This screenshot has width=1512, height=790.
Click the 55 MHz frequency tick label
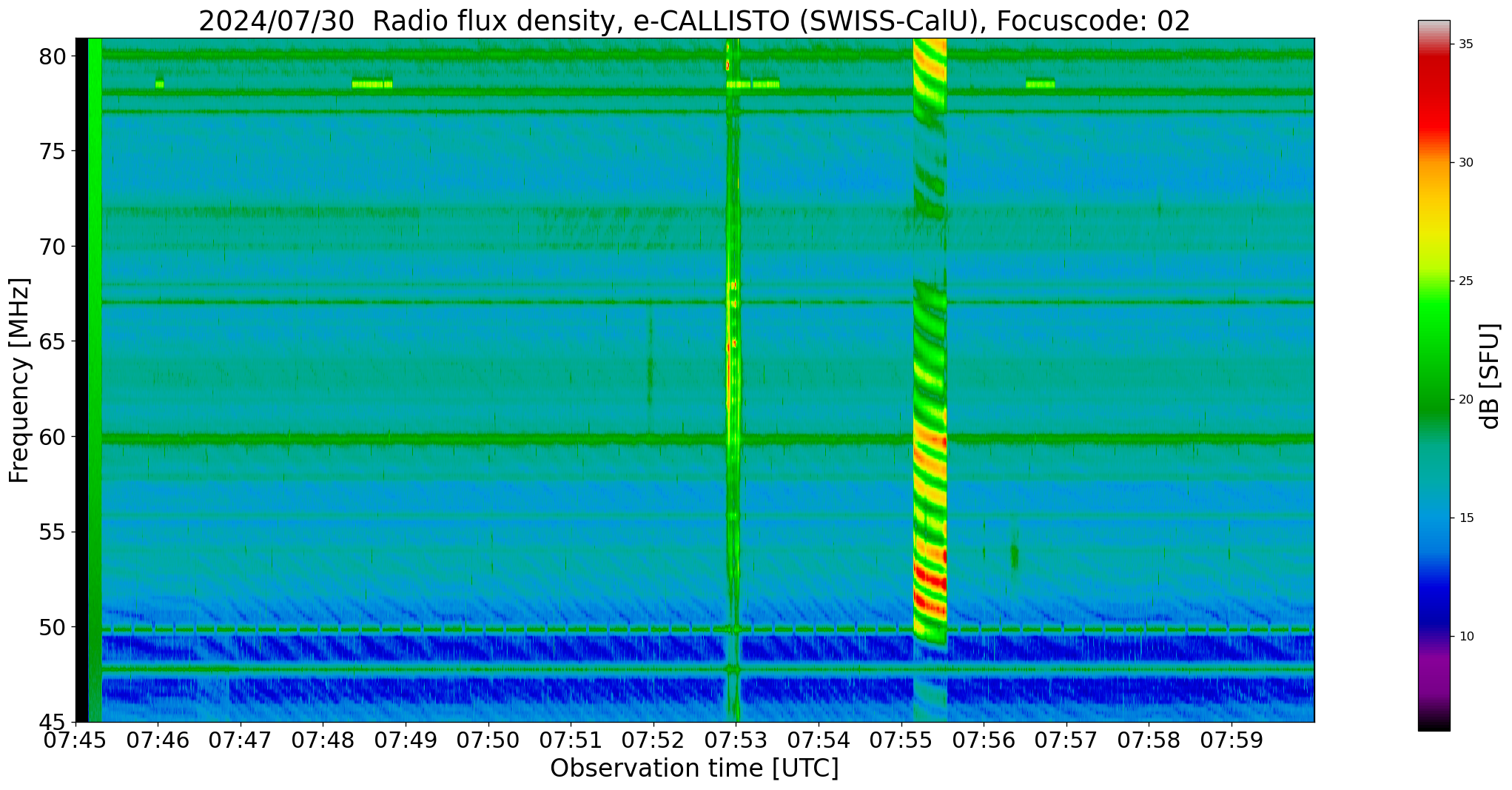(52, 532)
